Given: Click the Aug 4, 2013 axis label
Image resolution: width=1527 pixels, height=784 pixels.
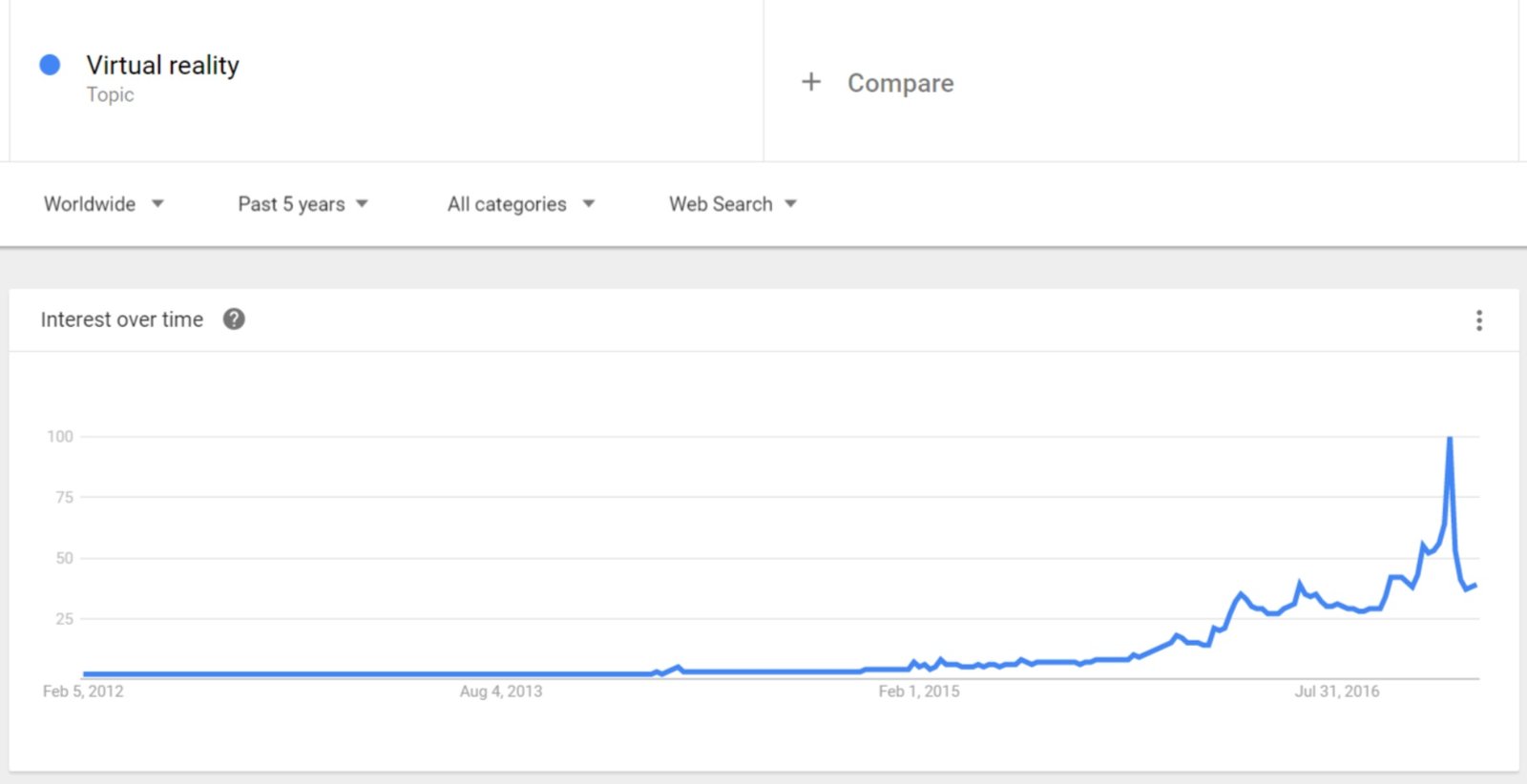Looking at the screenshot, I should tap(501, 691).
